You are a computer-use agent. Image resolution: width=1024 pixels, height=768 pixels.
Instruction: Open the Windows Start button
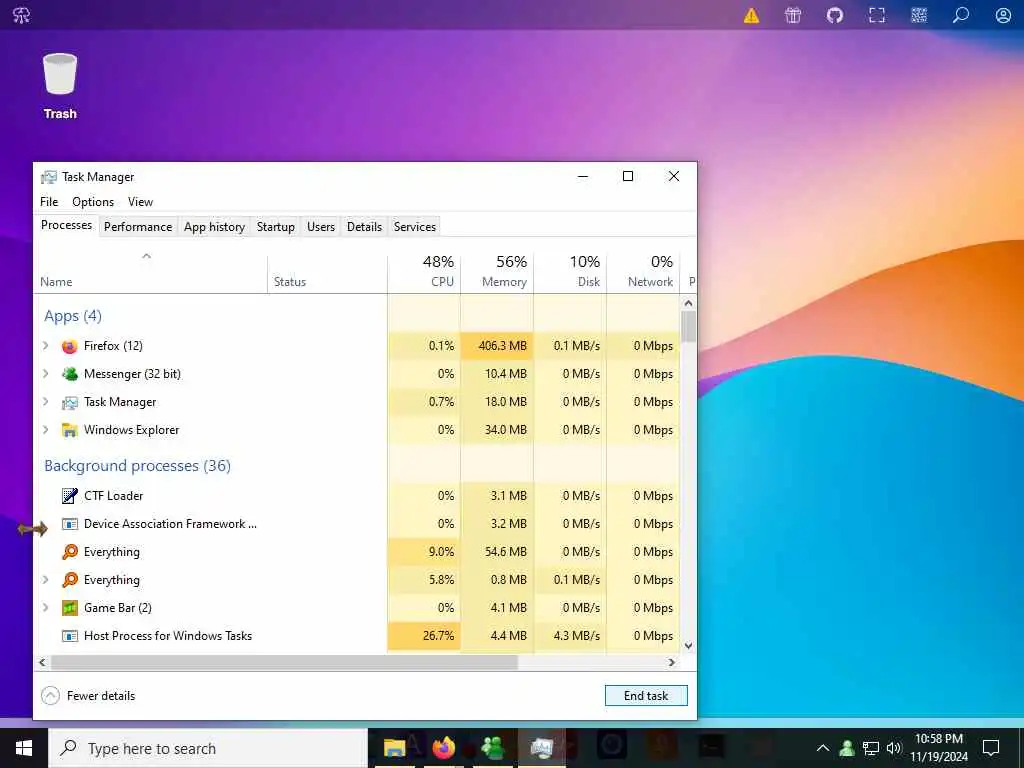click(24, 748)
